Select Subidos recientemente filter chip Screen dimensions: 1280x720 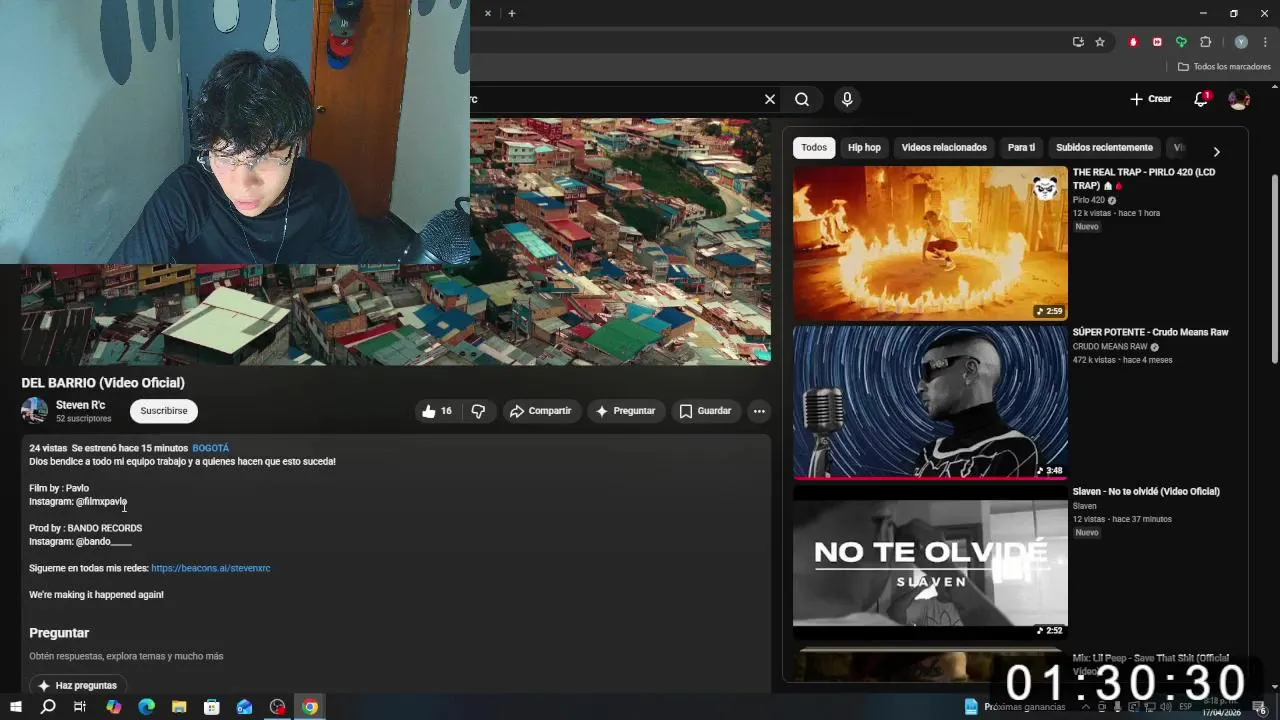pos(1104,147)
